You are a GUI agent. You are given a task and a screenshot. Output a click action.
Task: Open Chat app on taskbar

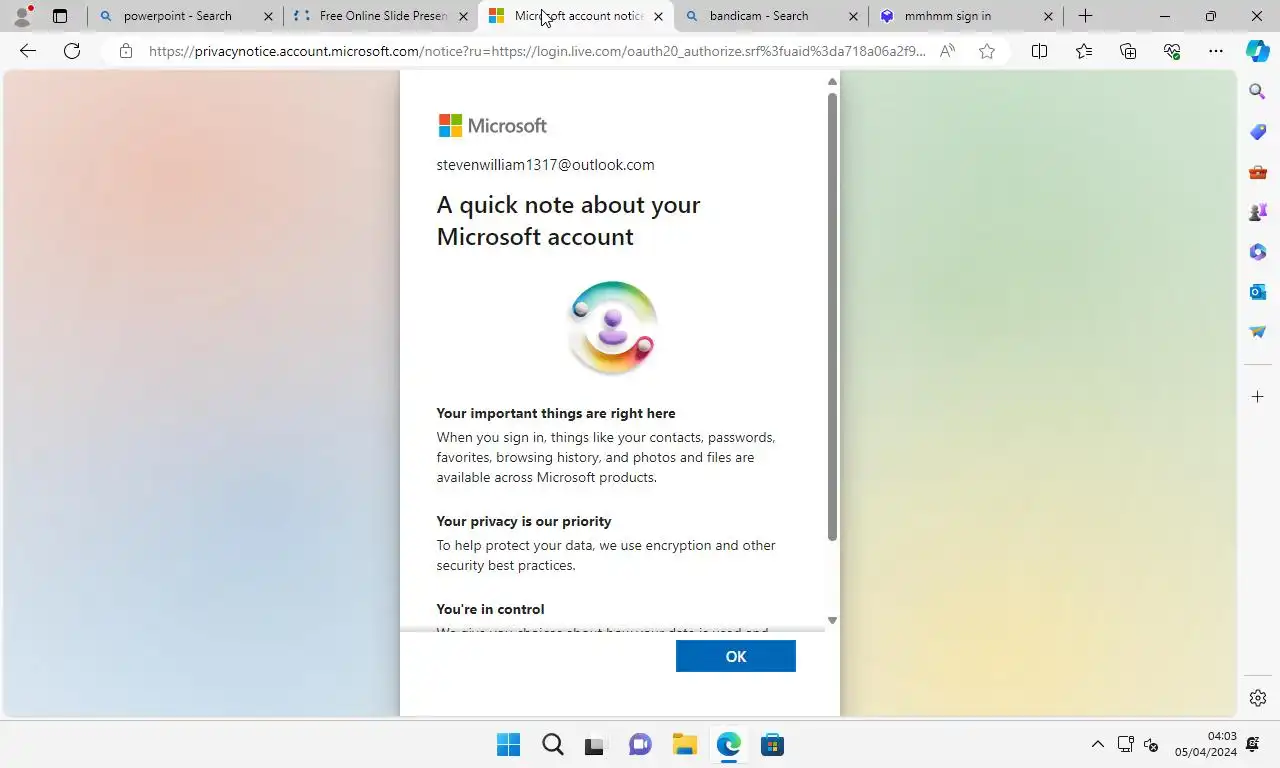click(x=640, y=745)
